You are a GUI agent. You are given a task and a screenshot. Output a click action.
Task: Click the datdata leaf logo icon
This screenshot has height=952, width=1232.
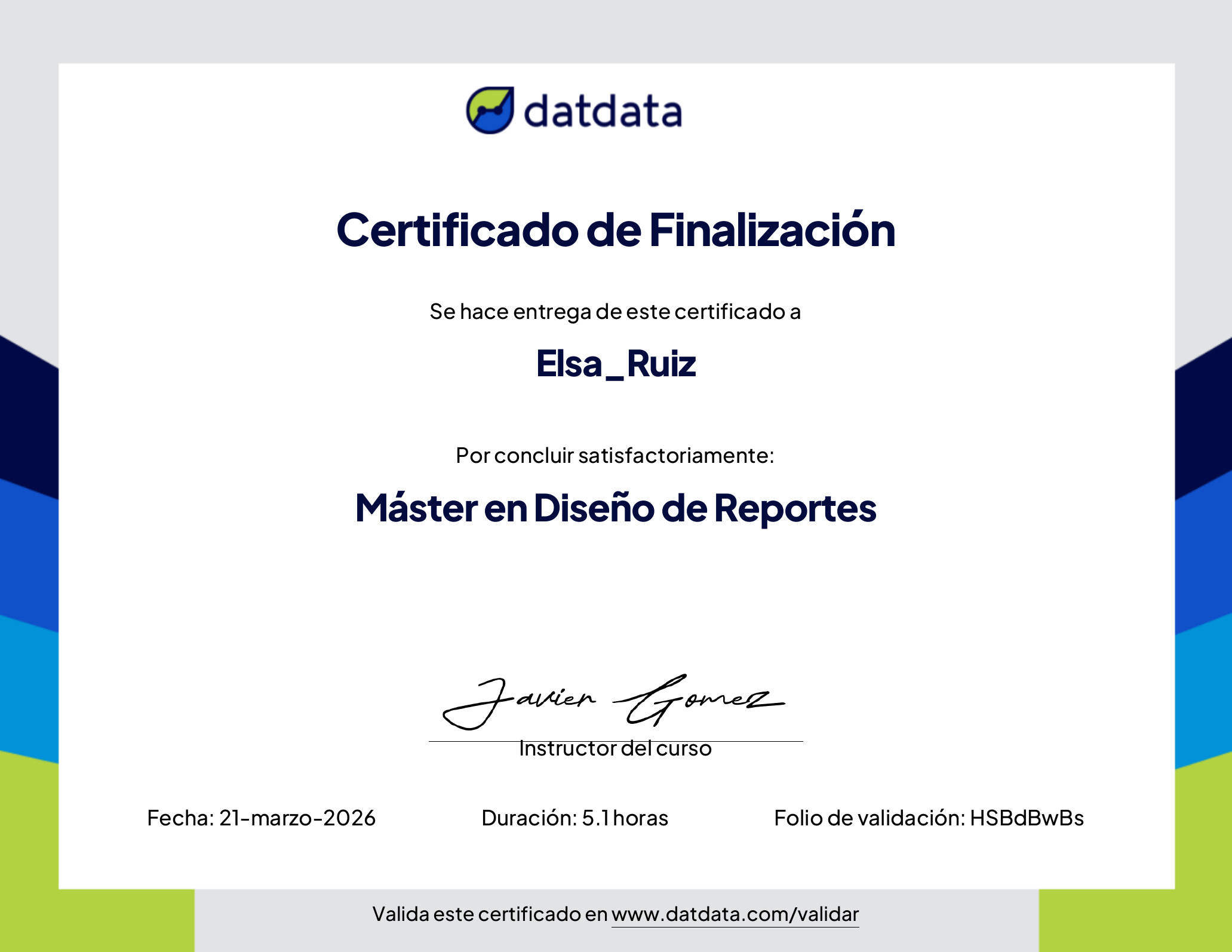click(x=490, y=110)
